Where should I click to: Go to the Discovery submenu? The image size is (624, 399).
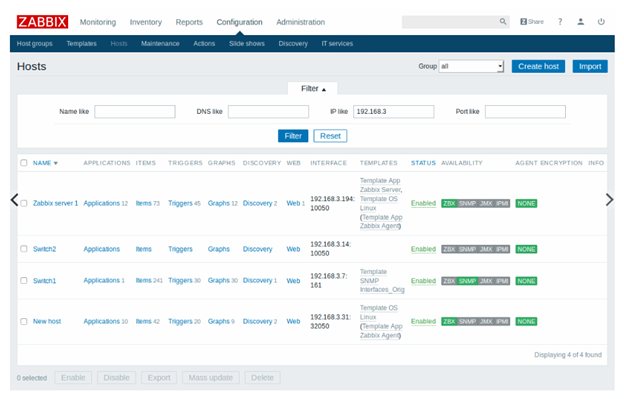(293, 44)
